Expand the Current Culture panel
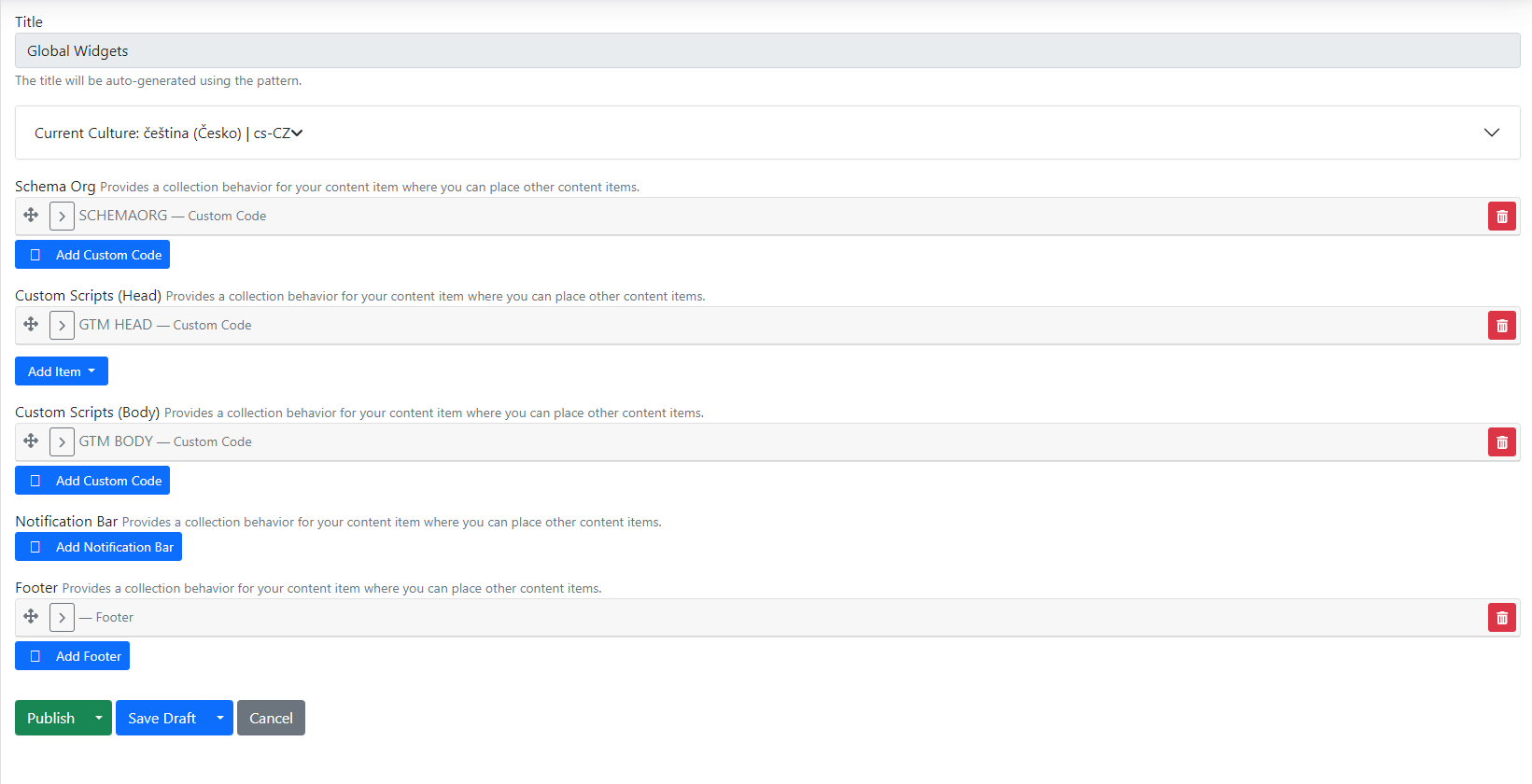The width and height of the screenshot is (1532, 784). tap(1491, 133)
